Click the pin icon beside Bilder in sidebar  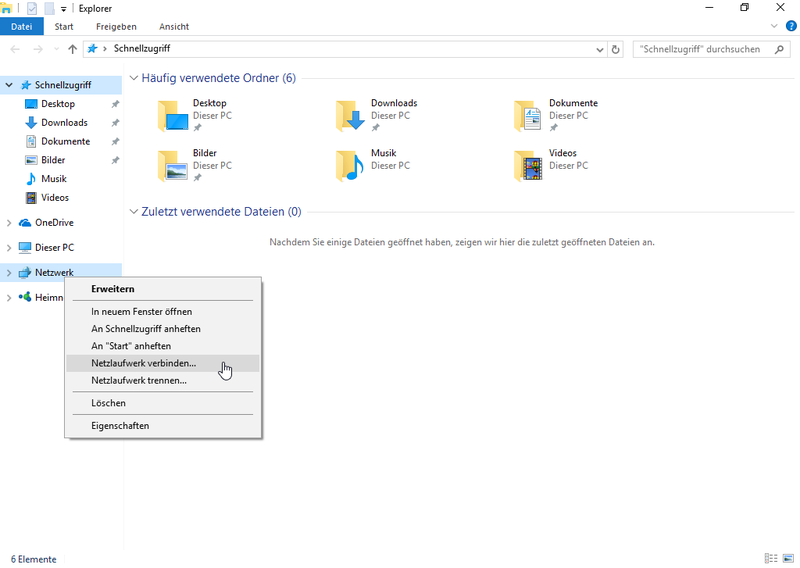[115, 160]
